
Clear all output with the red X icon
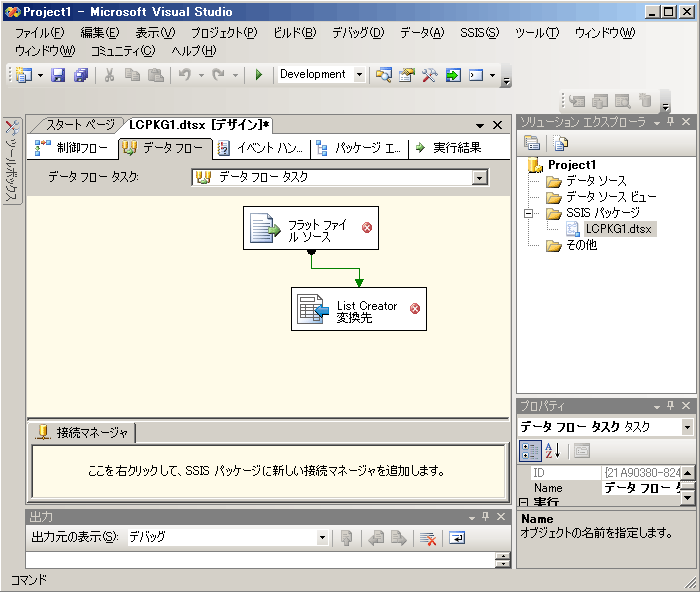pyautogui.click(x=428, y=538)
